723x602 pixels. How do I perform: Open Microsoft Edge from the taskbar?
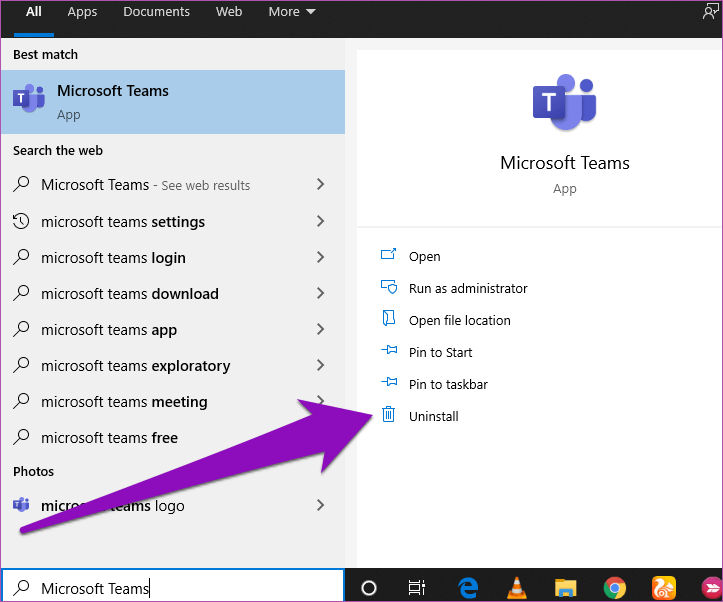click(467, 587)
